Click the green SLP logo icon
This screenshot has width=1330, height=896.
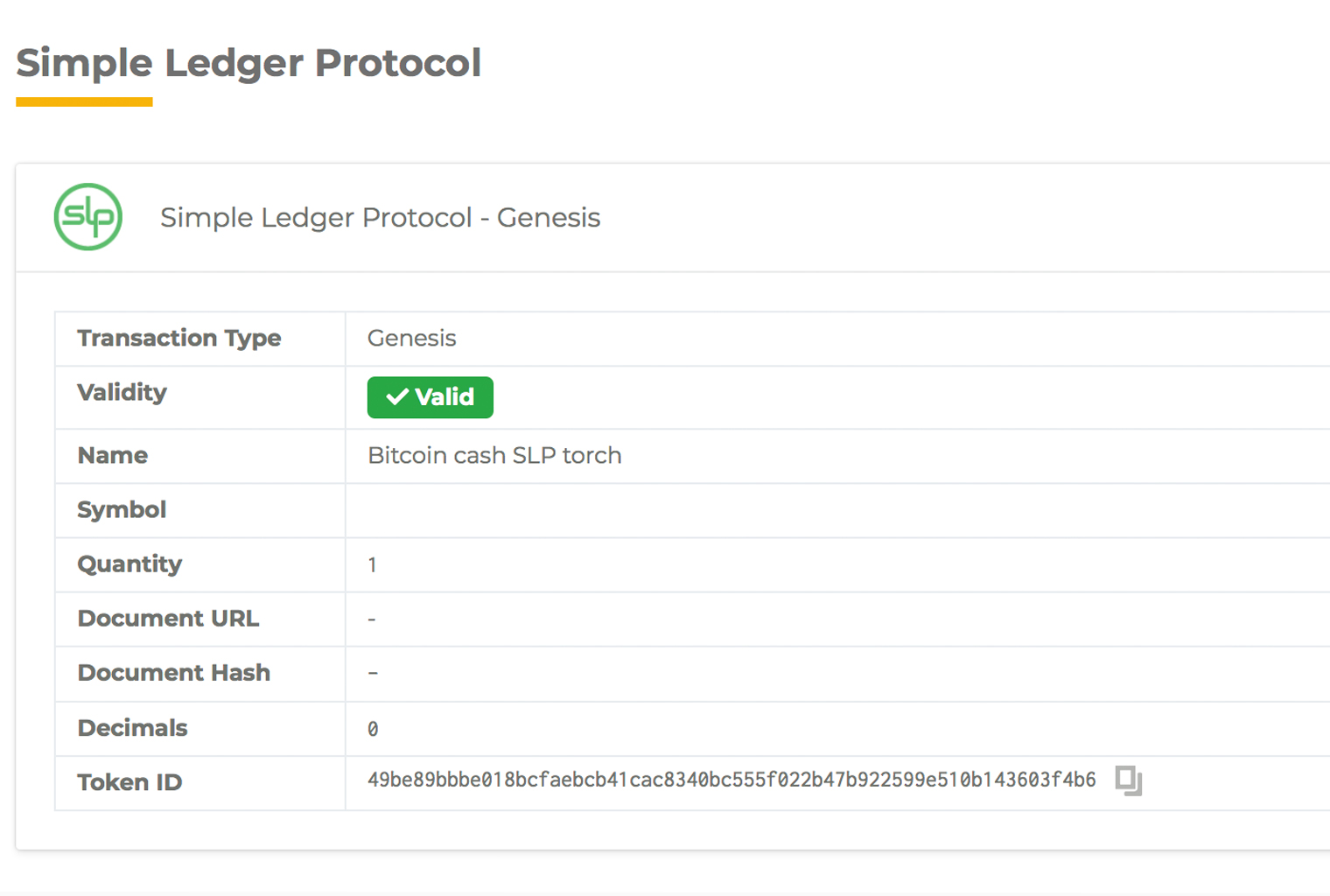coord(88,217)
